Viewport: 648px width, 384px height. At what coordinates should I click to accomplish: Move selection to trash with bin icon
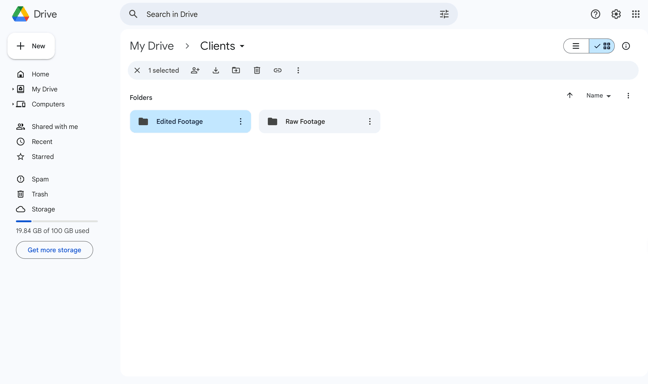257,70
